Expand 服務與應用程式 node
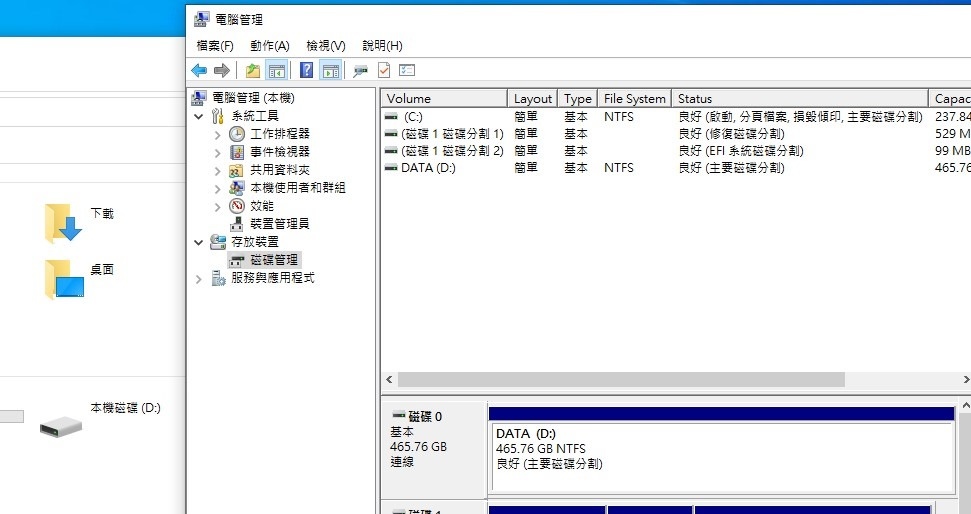Image resolution: width=971 pixels, height=514 pixels. [x=199, y=279]
